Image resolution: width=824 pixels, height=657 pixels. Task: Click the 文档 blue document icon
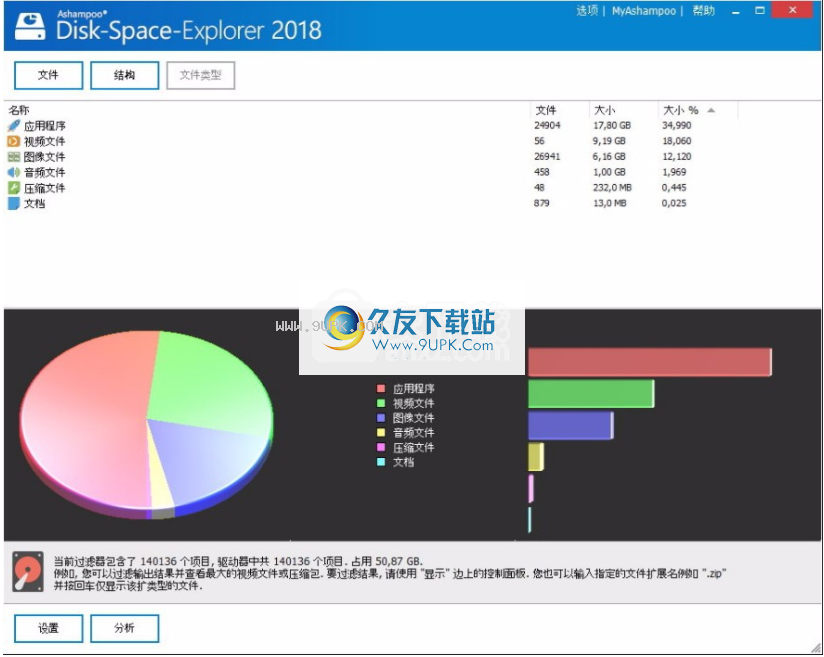(x=14, y=203)
